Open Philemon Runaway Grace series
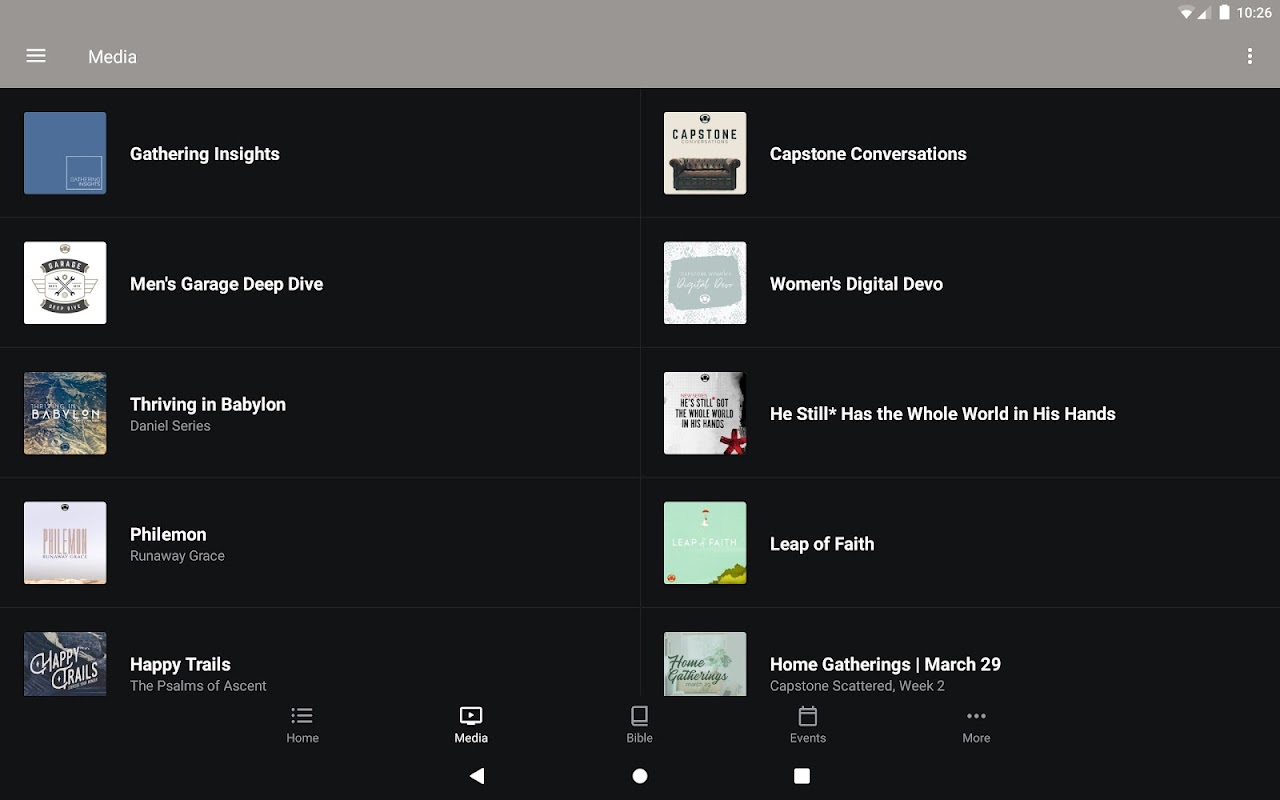Screen dimensions: 1280x800 click(x=168, y=543)
